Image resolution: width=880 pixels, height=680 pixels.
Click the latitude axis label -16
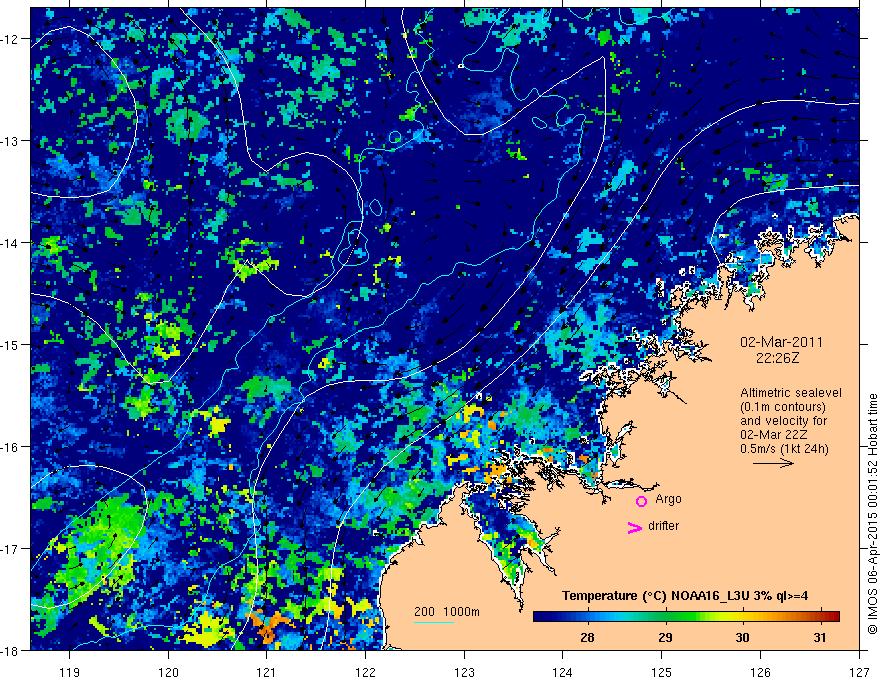tap(10, 447)
